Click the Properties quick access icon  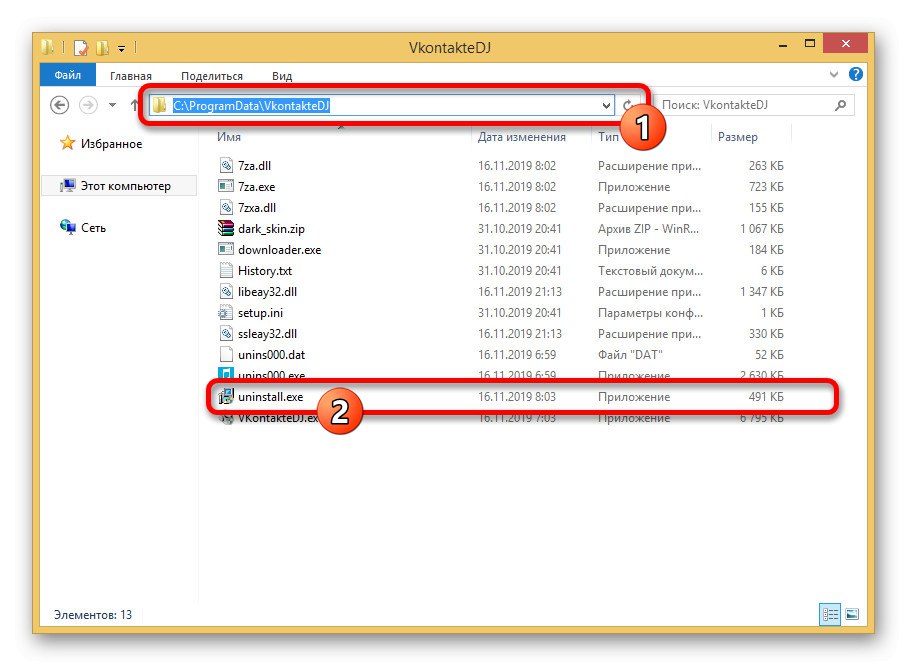coord(81,47)
